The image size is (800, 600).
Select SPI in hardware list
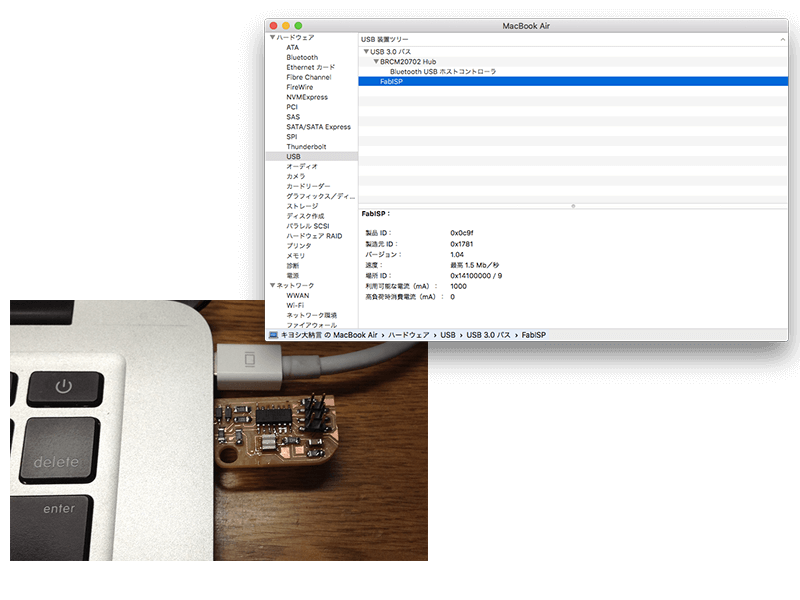pyautogui.click(x=292, y=137)
